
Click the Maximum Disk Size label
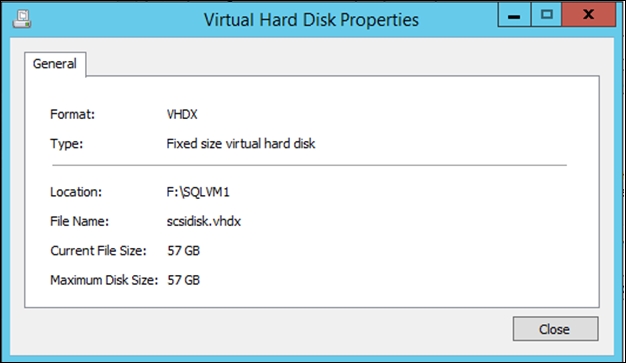pos(104,280)
